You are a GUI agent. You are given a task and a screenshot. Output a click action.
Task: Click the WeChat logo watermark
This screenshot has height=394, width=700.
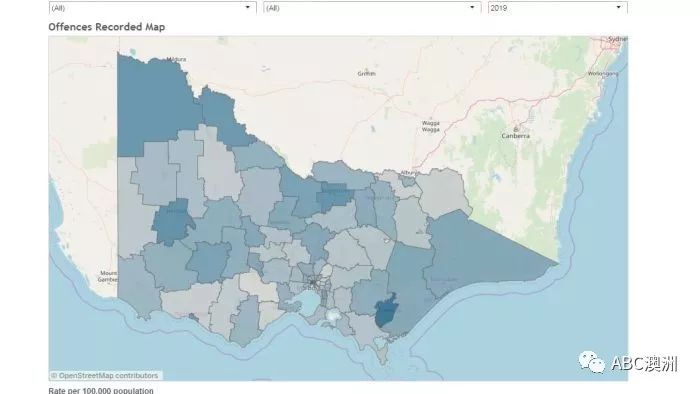click(592, 362)
